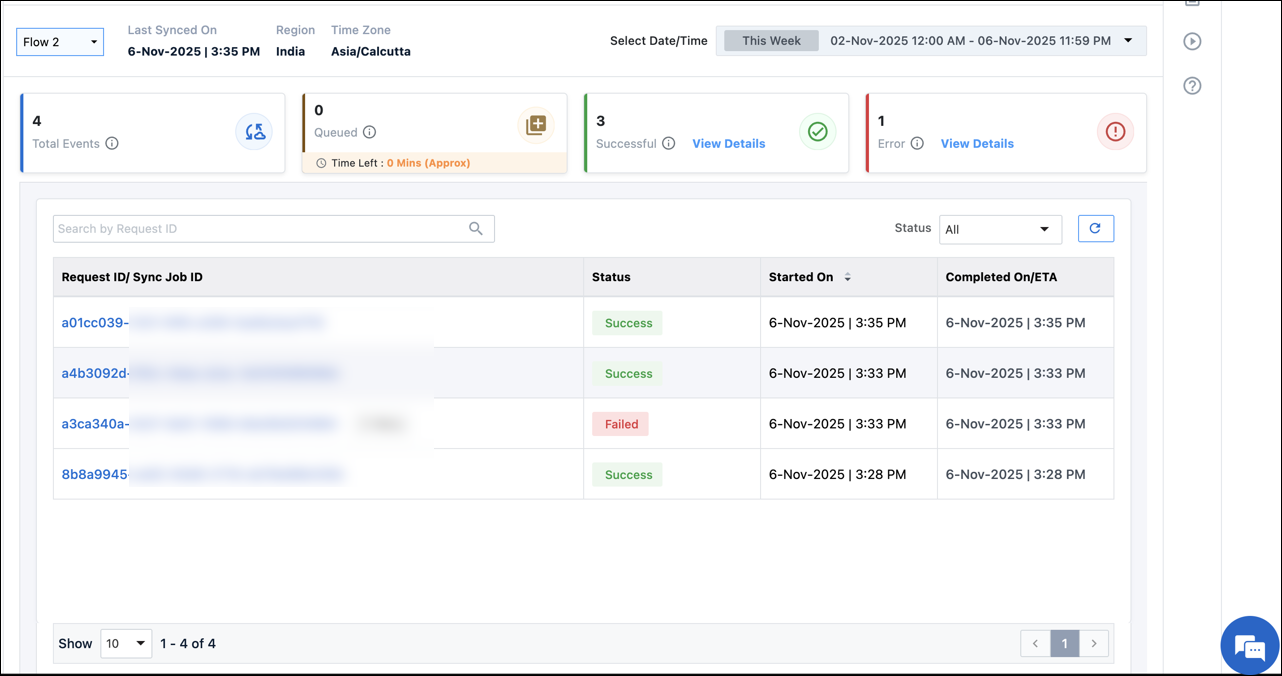Click the red alert icon on Error card

pos(1115,131)
